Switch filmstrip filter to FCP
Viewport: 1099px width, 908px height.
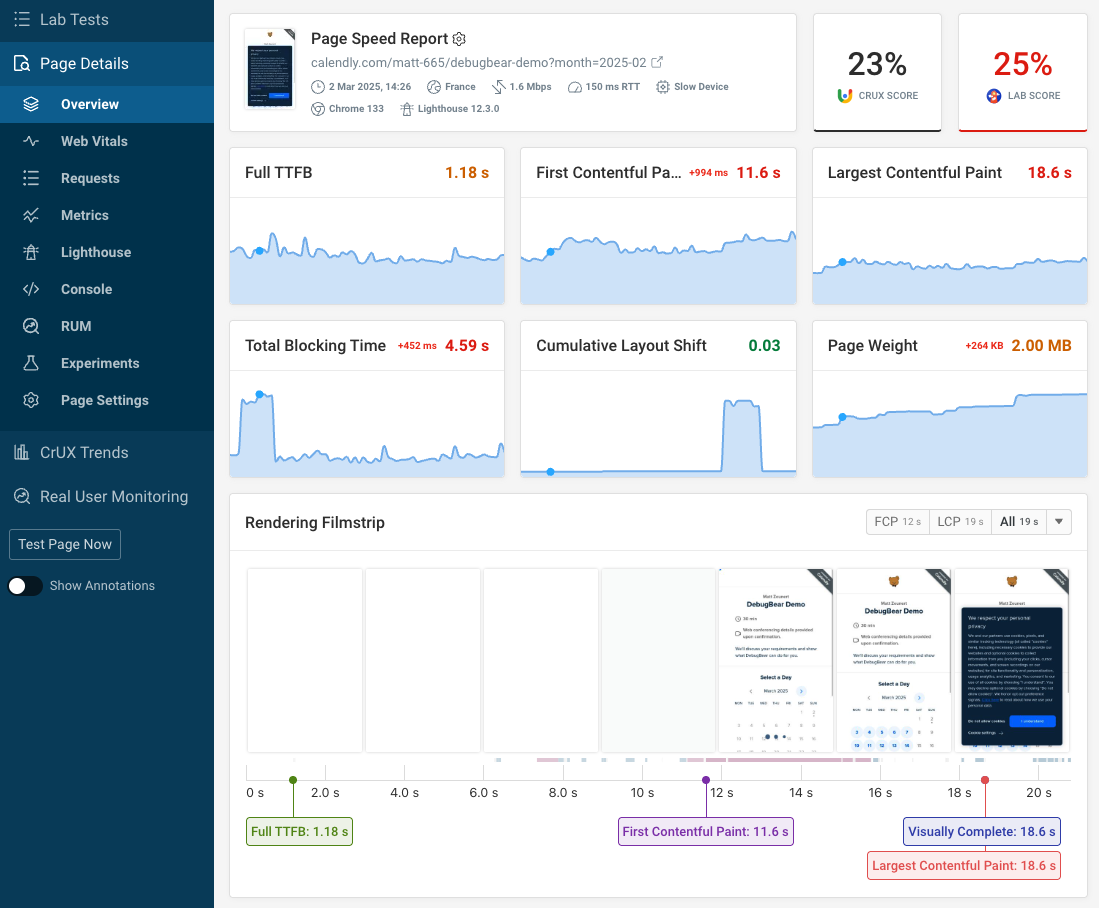tap(897, 521)
